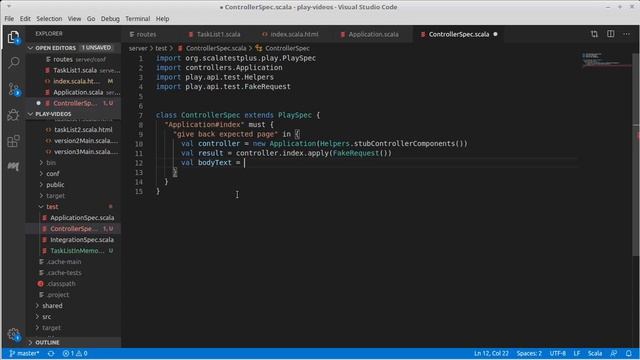The height and width of the screenshot is (360, 640).
Task: Open the Manage gear icon
Action: click(13, 335)
